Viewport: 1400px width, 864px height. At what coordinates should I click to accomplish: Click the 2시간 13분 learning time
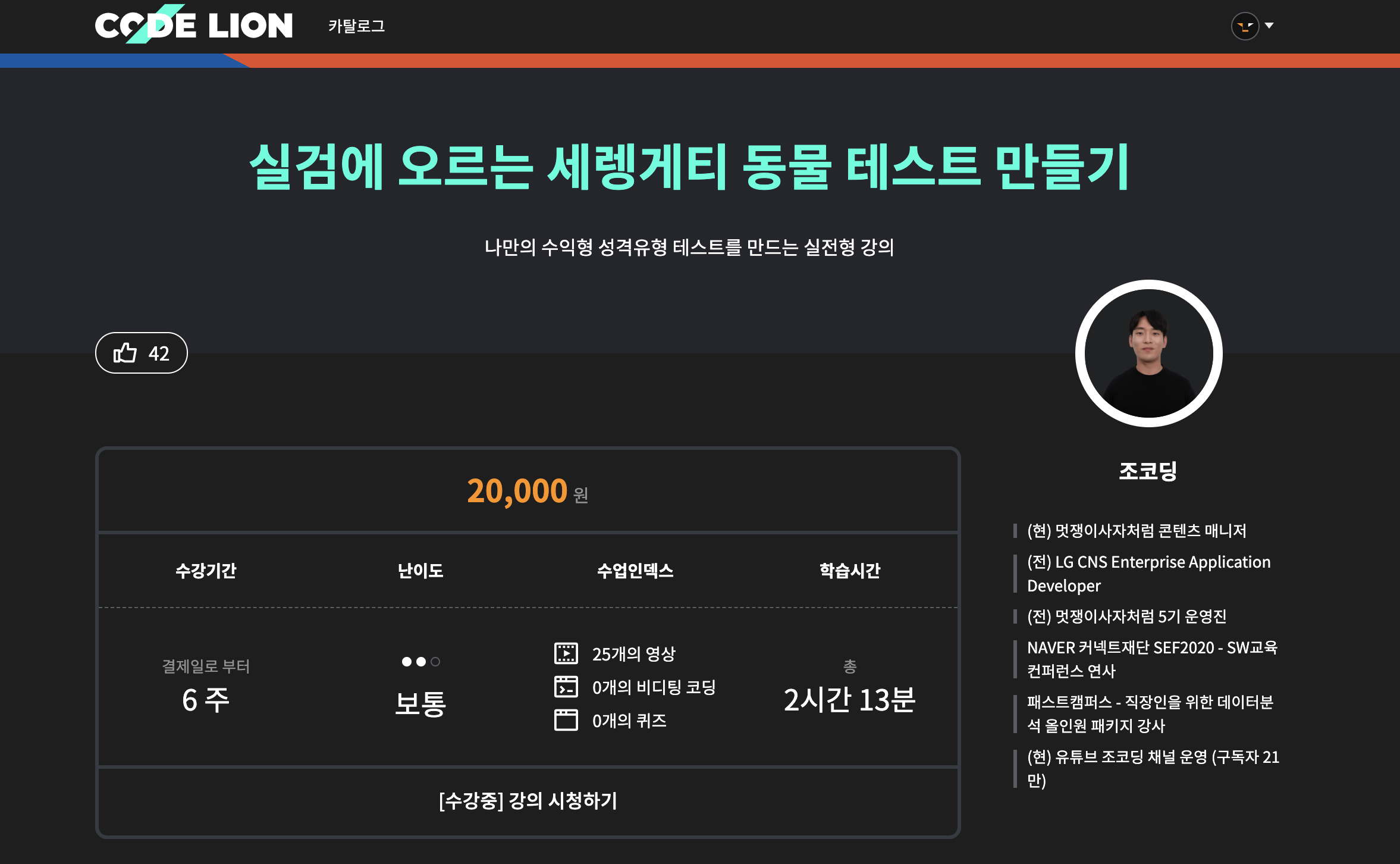point(849,700)
